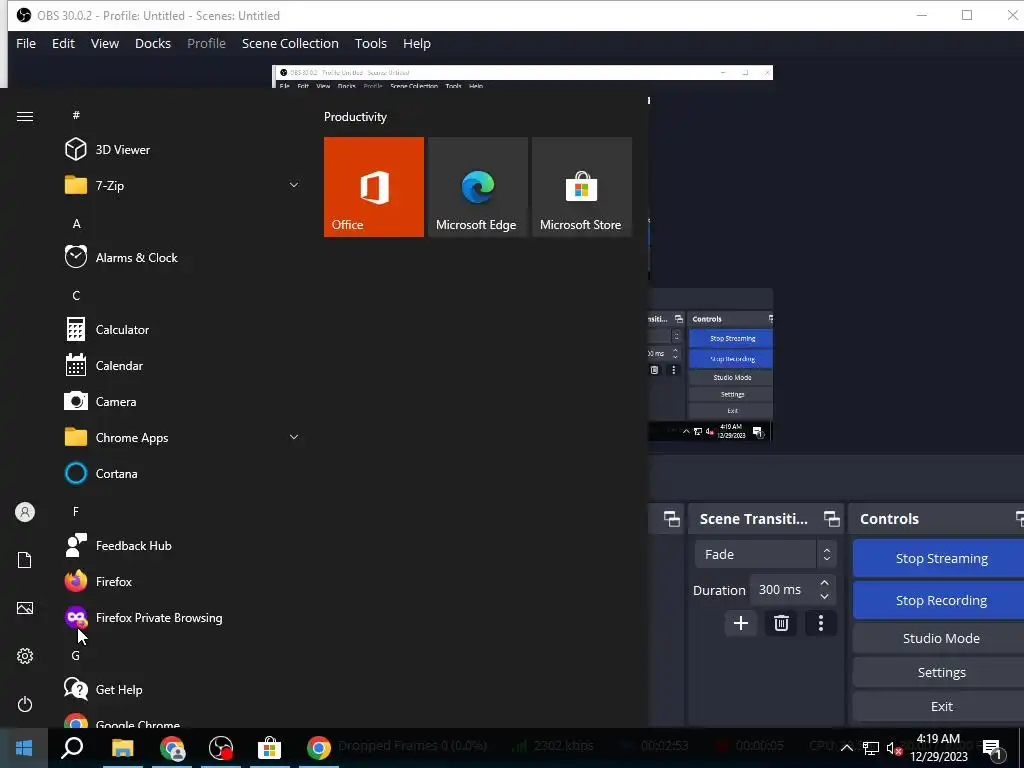
Task: Click the taskbar clock 4:19 AM
Action: pyautogui.click(x=938, y=747)
